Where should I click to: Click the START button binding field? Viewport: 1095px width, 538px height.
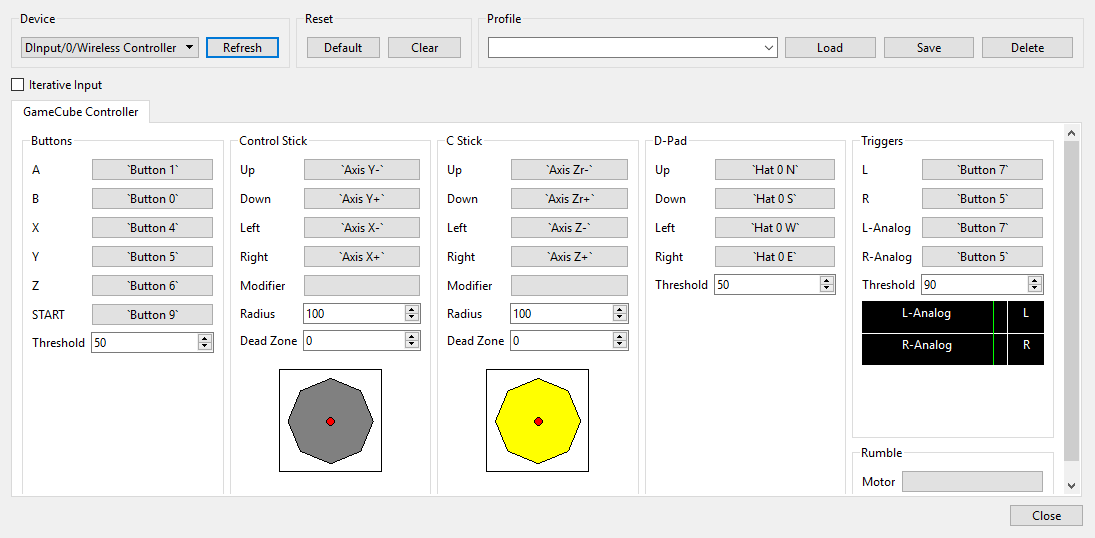pos(152,315)
